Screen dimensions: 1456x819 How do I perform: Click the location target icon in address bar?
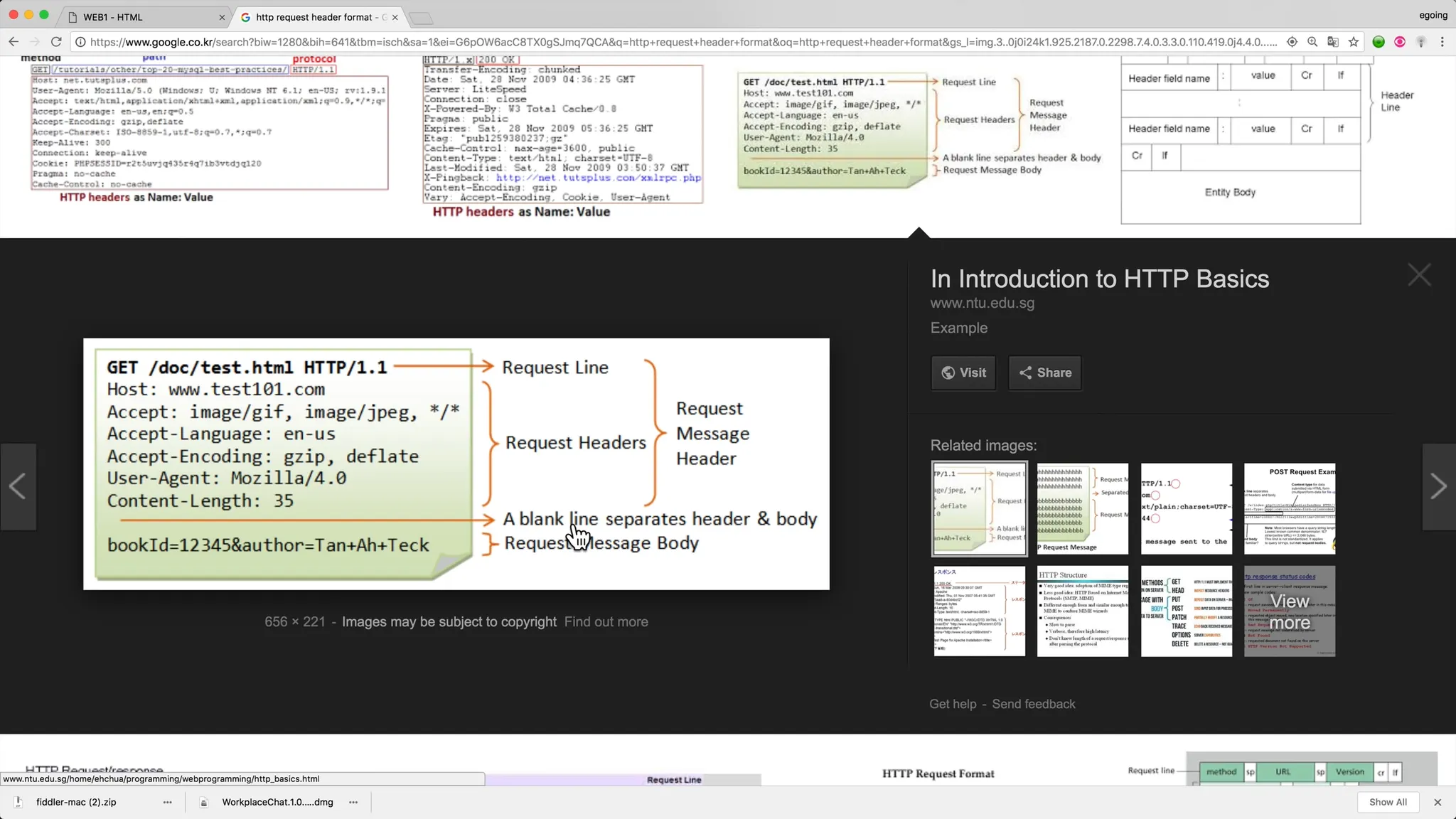[x=1292, y=42]
